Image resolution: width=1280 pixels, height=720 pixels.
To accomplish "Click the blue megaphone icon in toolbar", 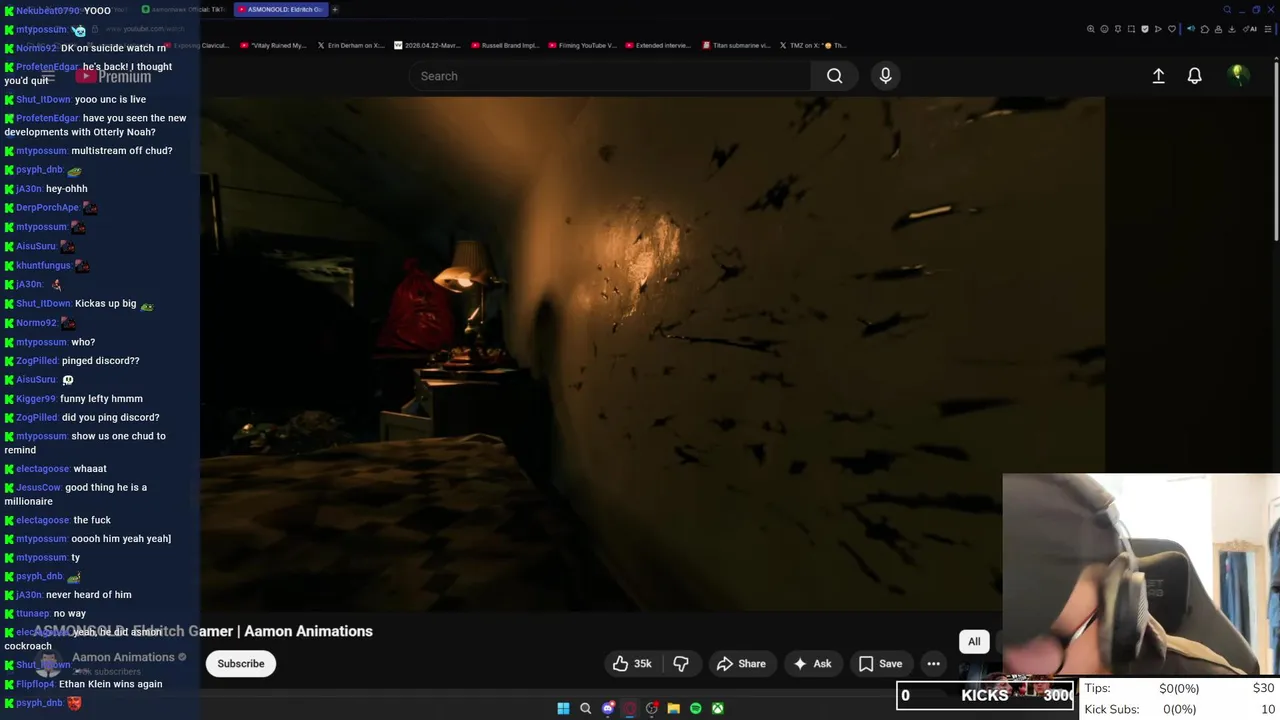I will 1191,29.
